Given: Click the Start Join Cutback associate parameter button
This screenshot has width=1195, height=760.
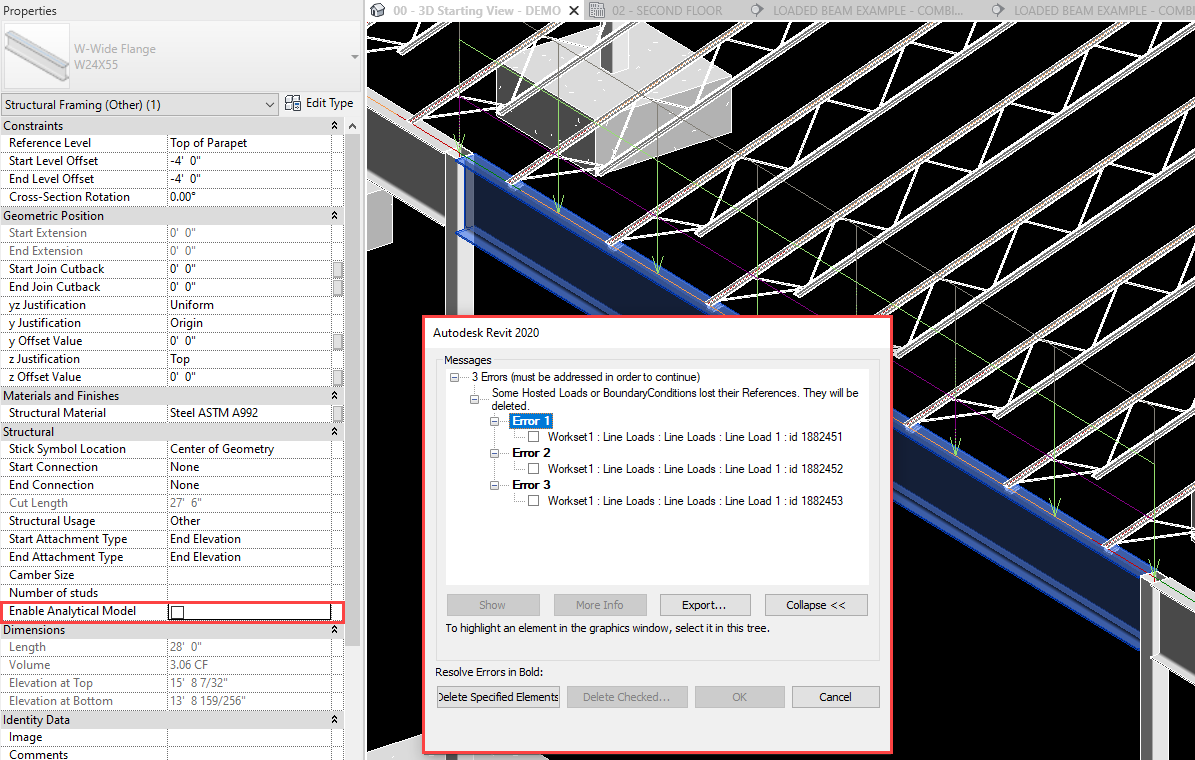Looking at the screenshot, I should pyautogui.click(x=338, y=269).
